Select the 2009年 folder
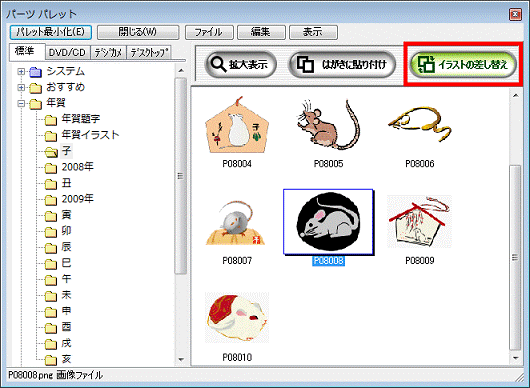This screenshot has height=388, width=530. coord(69,199)
